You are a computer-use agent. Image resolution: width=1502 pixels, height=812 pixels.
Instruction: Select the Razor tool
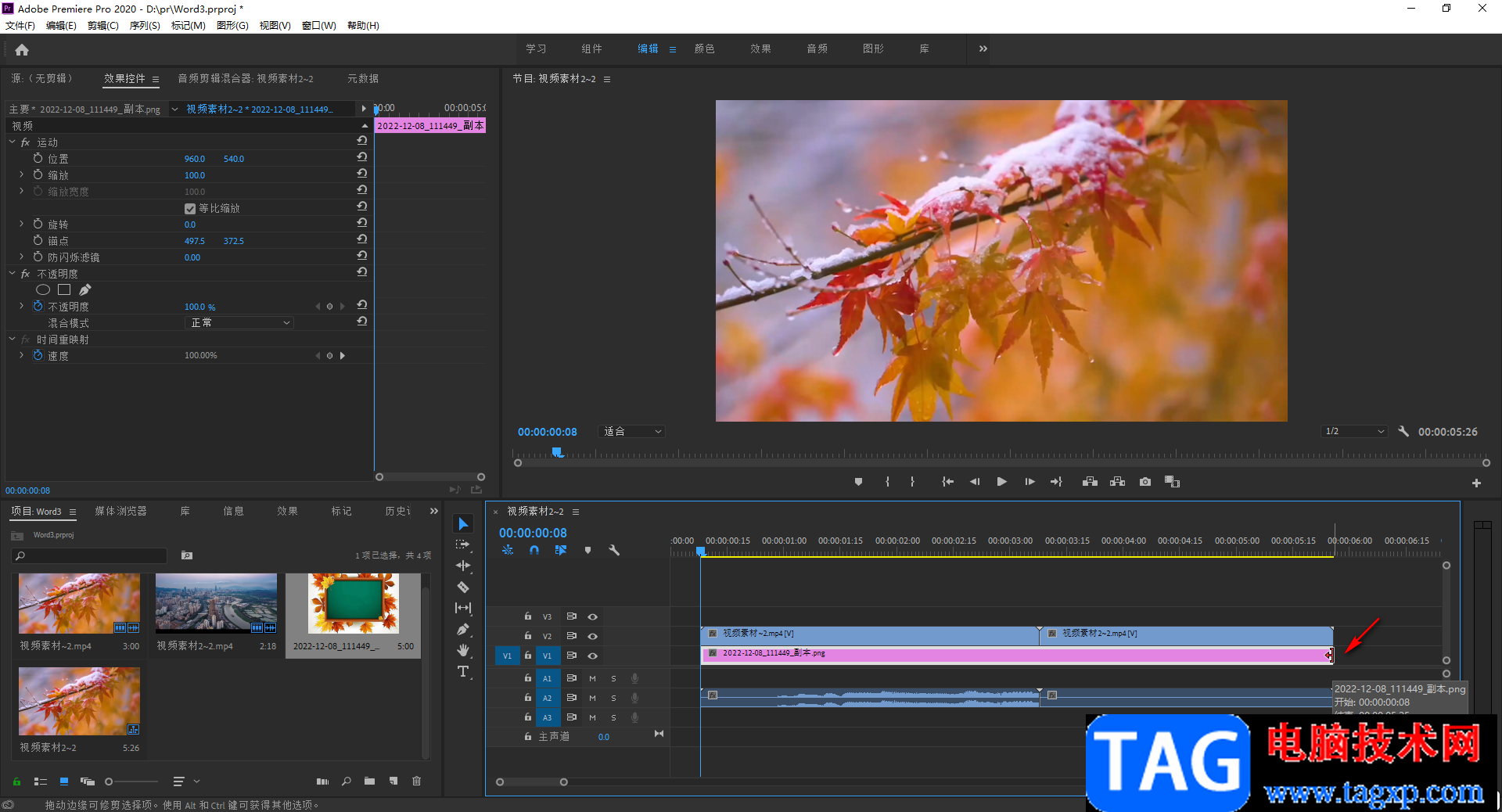[x=463, y=587]
